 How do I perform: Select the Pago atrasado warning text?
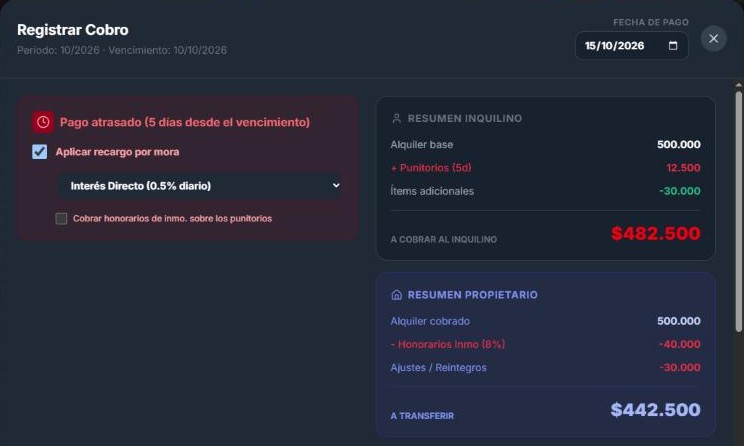[x=185, y=122]
